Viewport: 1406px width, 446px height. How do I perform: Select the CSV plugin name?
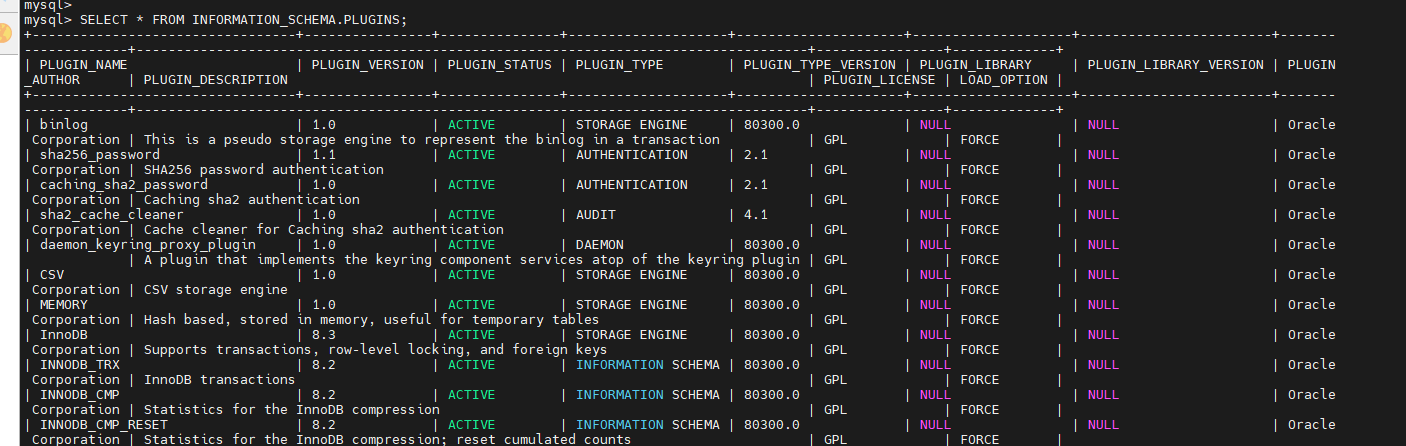click(52, 275)
